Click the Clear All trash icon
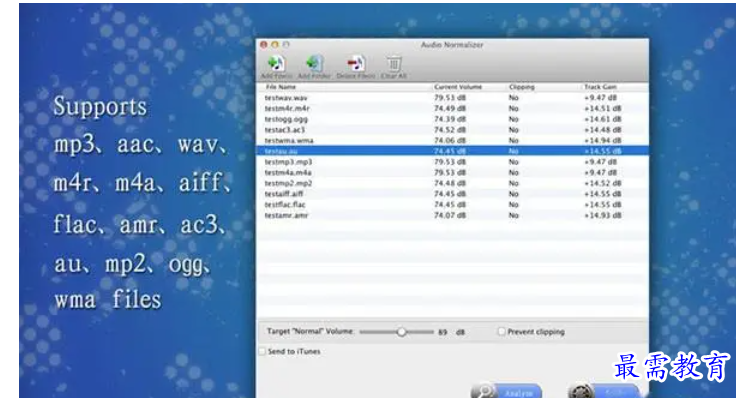This screenshot has width=736, height=398. pyautogui.click(x=394, y=64)
